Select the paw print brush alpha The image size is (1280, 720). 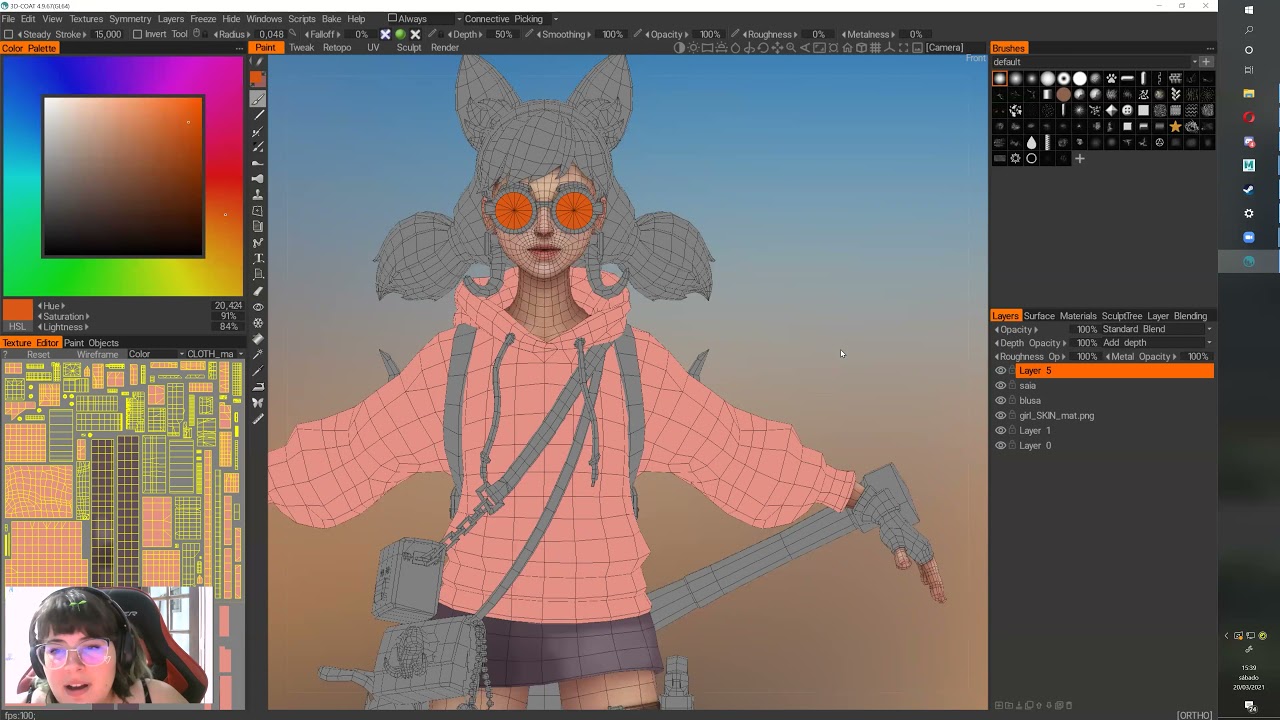(x=1111, y=78)
